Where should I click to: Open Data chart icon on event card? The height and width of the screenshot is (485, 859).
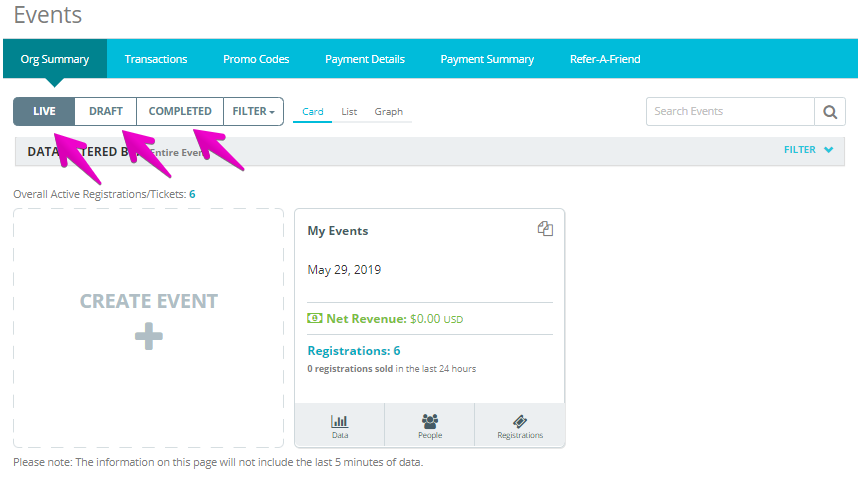(340, 421)
